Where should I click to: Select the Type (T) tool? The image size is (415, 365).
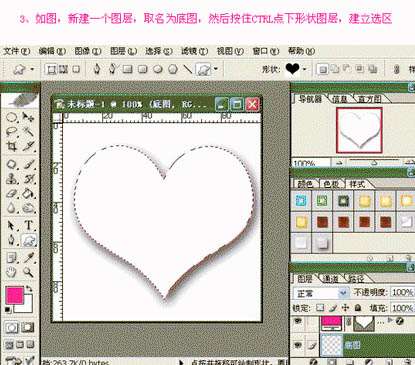coord(29,226)
